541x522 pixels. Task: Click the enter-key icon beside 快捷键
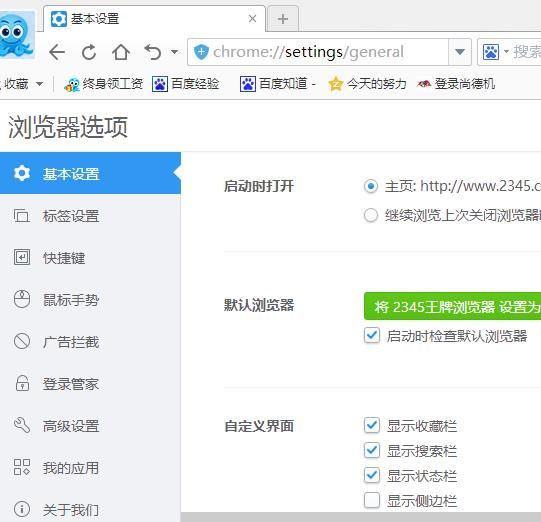click(22, 257)
